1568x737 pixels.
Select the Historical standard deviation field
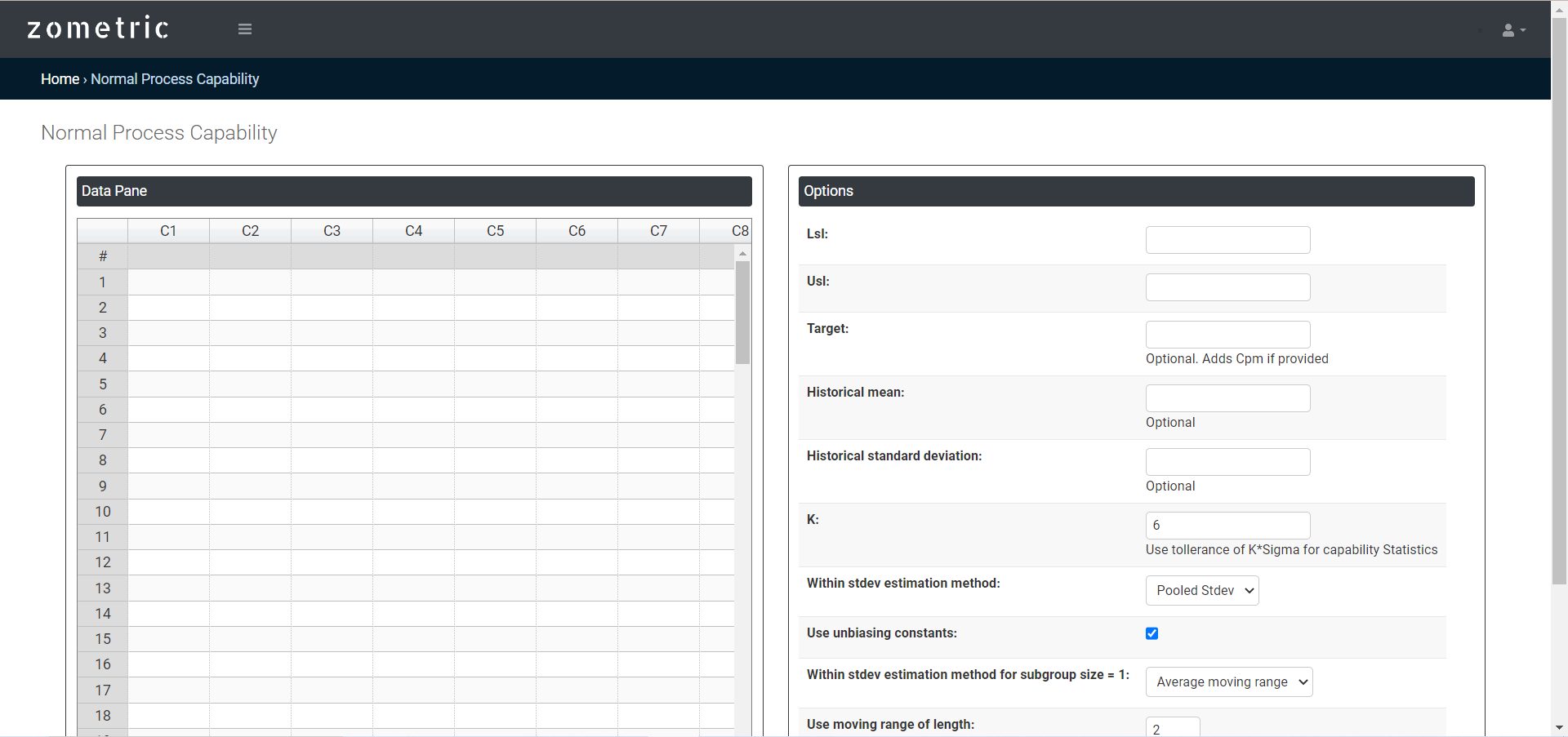(x=1227, y=462)
